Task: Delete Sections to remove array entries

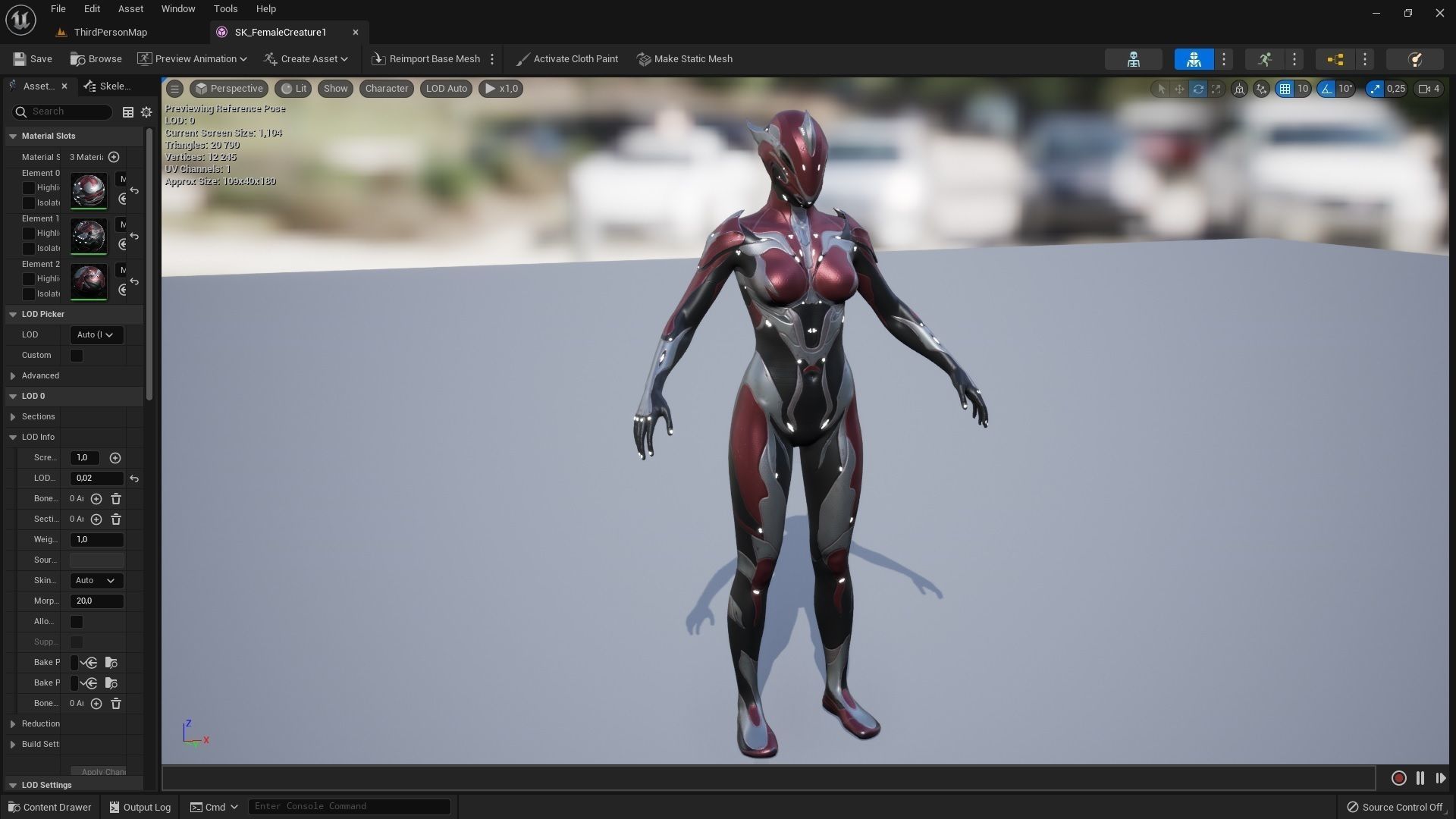Action: (116, 519)
